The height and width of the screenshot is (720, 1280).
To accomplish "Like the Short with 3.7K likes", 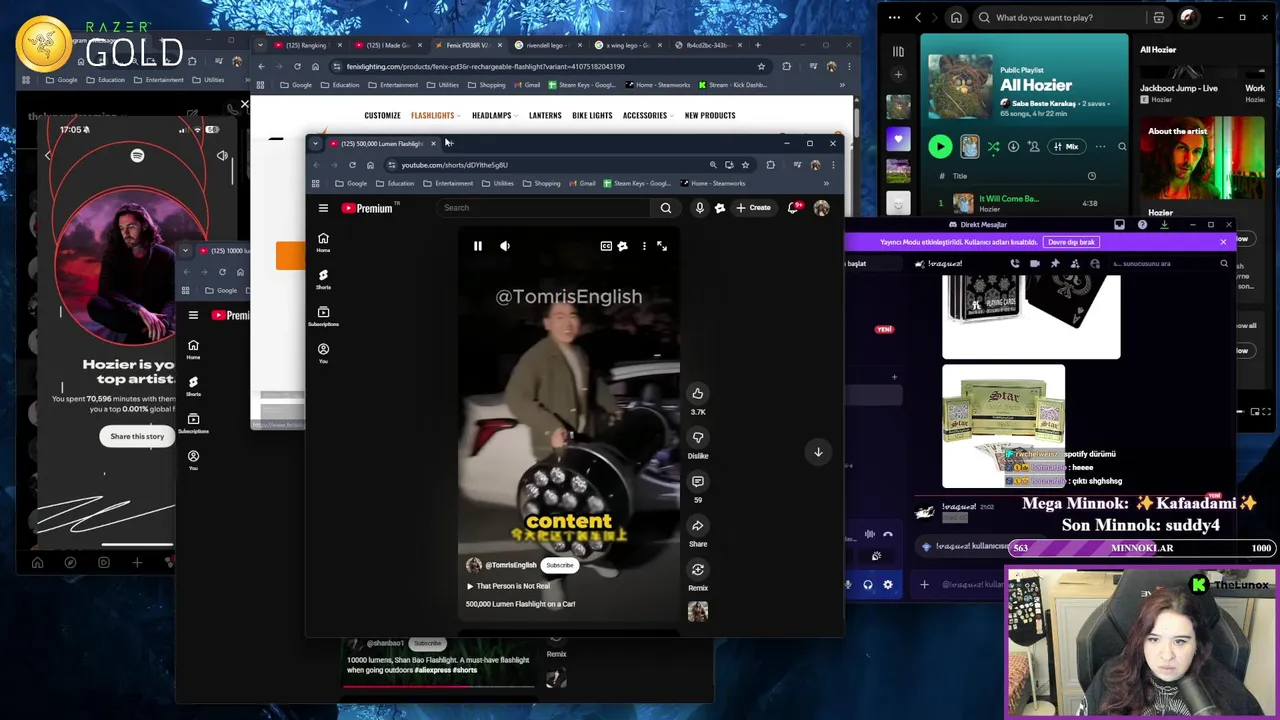I will coord(698,394).
